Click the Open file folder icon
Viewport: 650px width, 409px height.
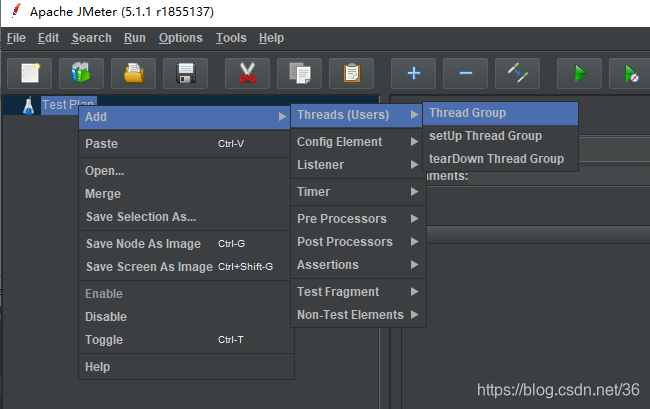(x=133, y=73)
